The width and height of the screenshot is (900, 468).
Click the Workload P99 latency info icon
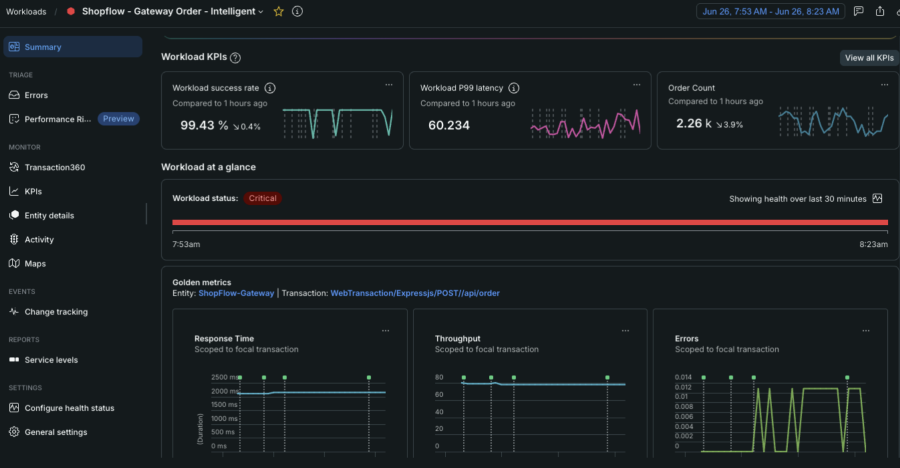point(514,88)
